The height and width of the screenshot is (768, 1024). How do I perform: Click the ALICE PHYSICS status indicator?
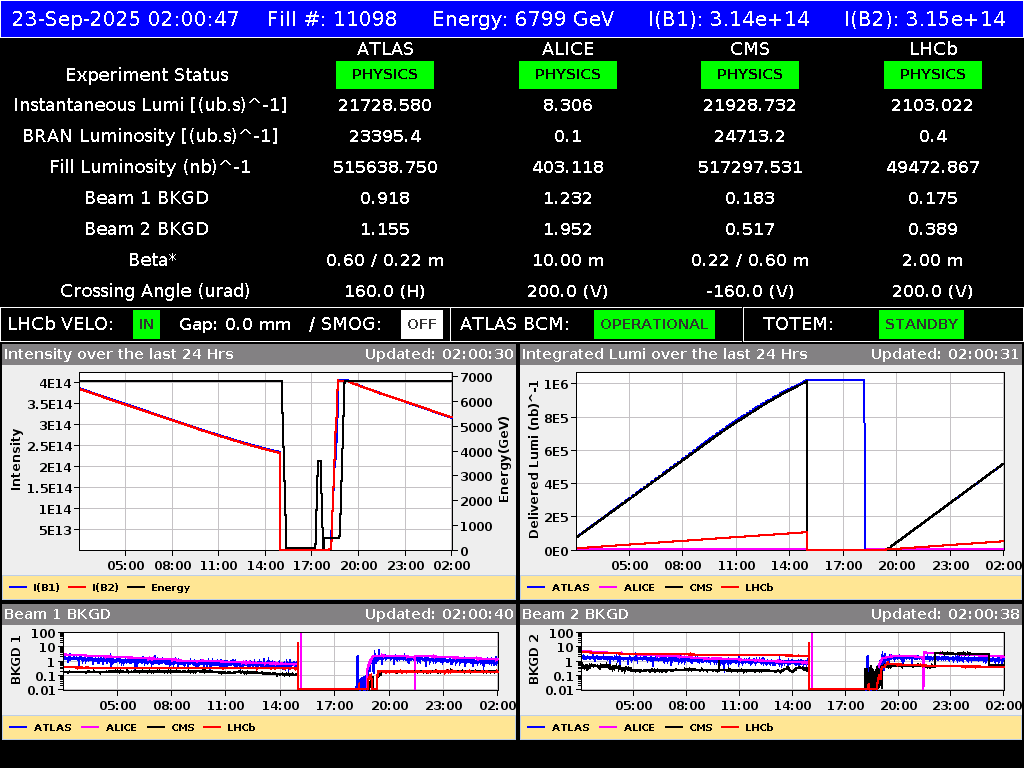[x=567, y=74]
